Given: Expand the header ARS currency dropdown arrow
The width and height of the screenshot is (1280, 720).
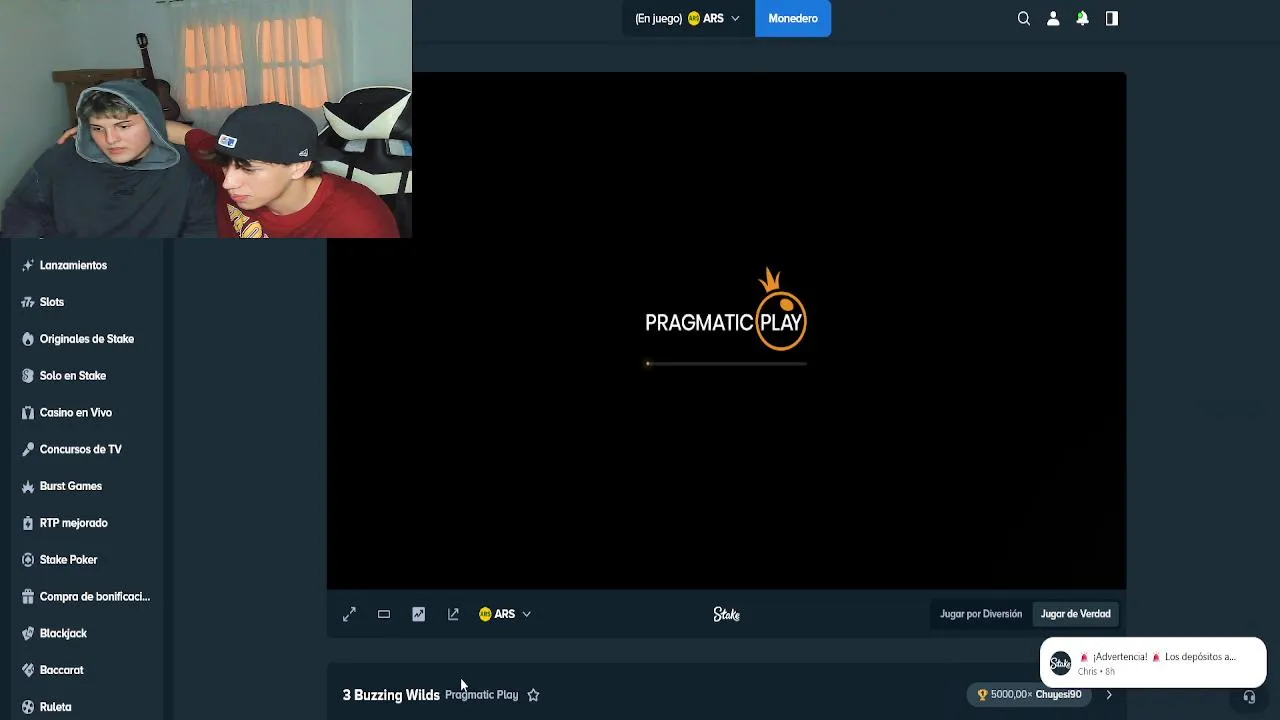Looking at the screenshot, I should pos(735,18).
